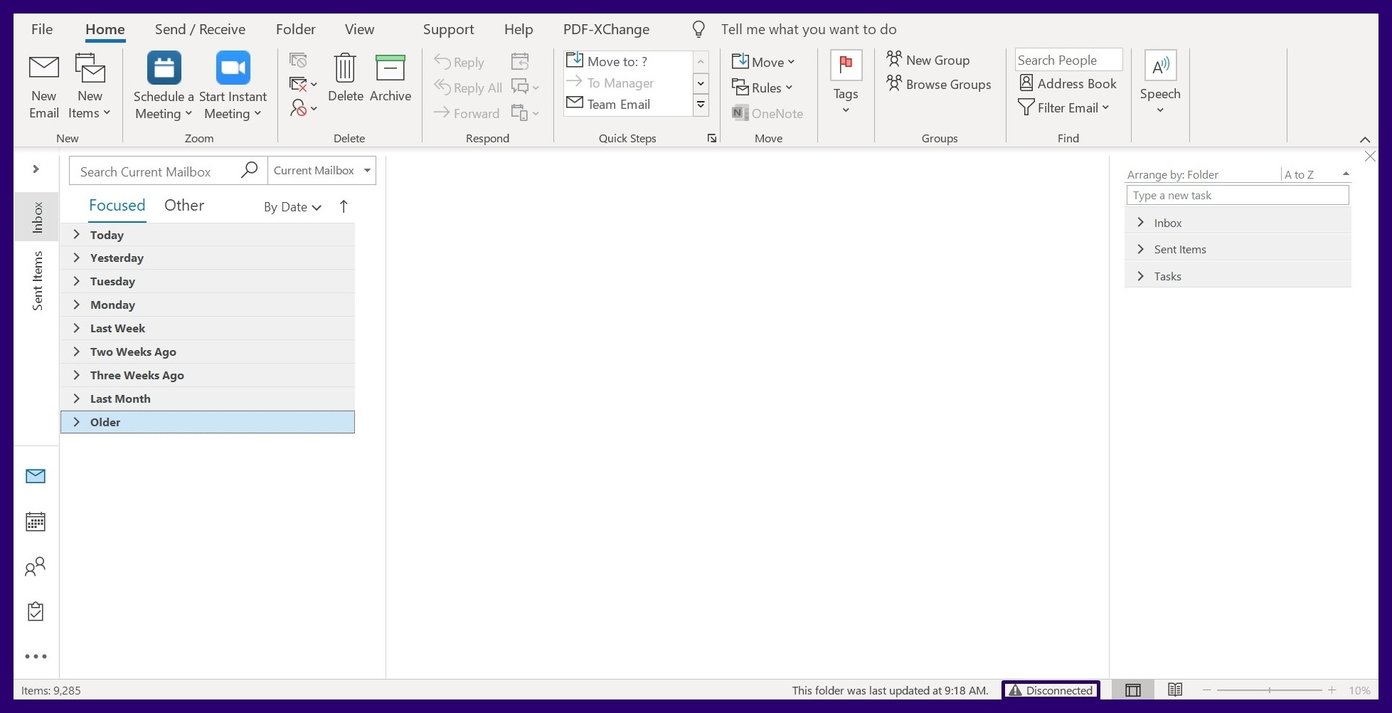1392x713 pixels.
Task: Adjust the zoom slider
Action: 1269,690
